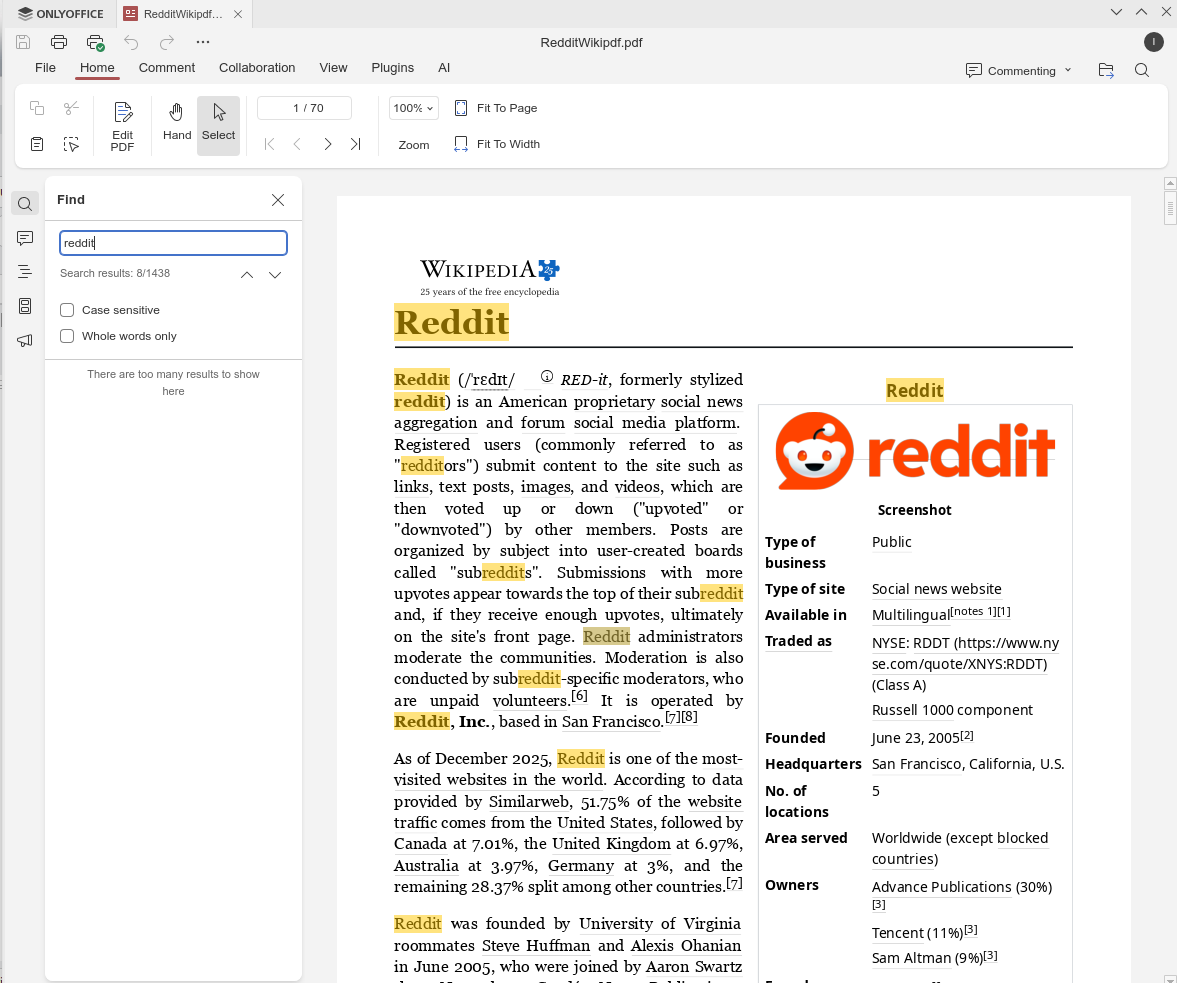
Task: Go to the first page
Action: coord(269,144)
